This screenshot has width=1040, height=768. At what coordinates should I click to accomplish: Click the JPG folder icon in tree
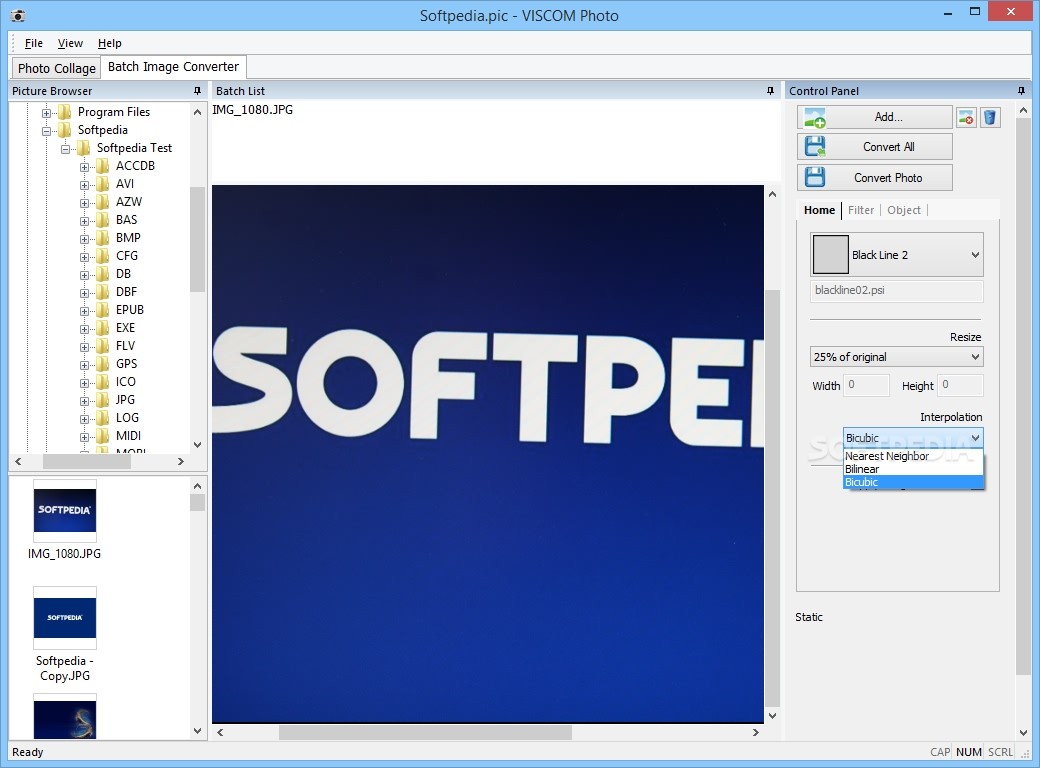coord(102,400)
